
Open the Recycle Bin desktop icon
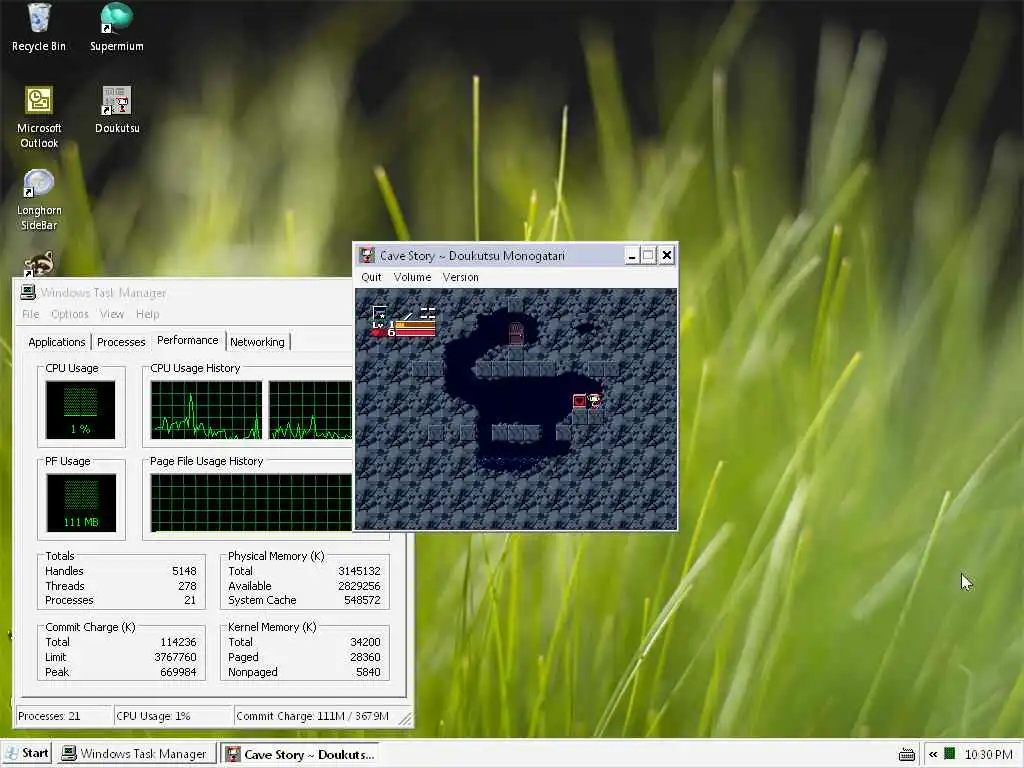click(x=39, y=27)
